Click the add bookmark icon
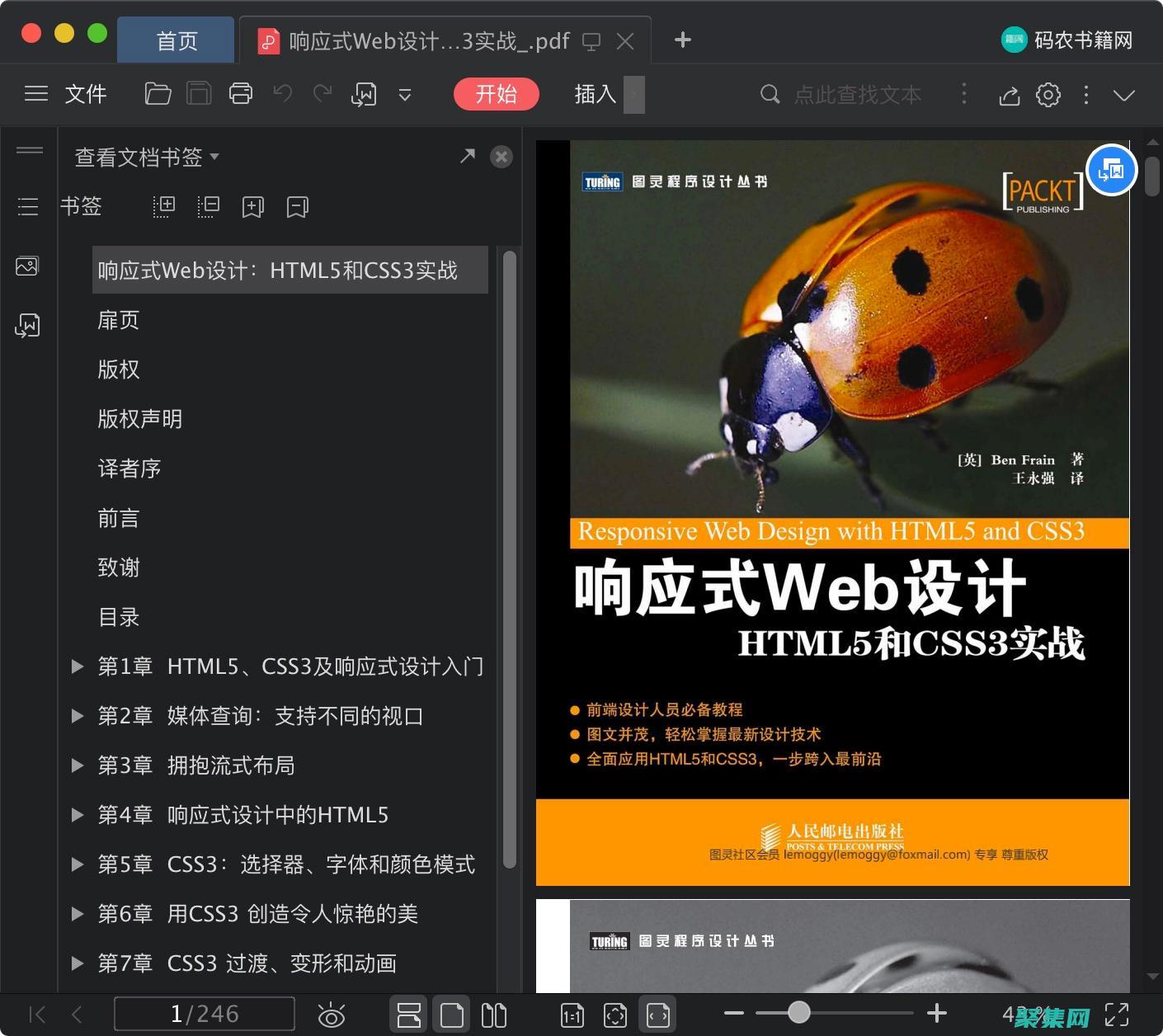 252,206
